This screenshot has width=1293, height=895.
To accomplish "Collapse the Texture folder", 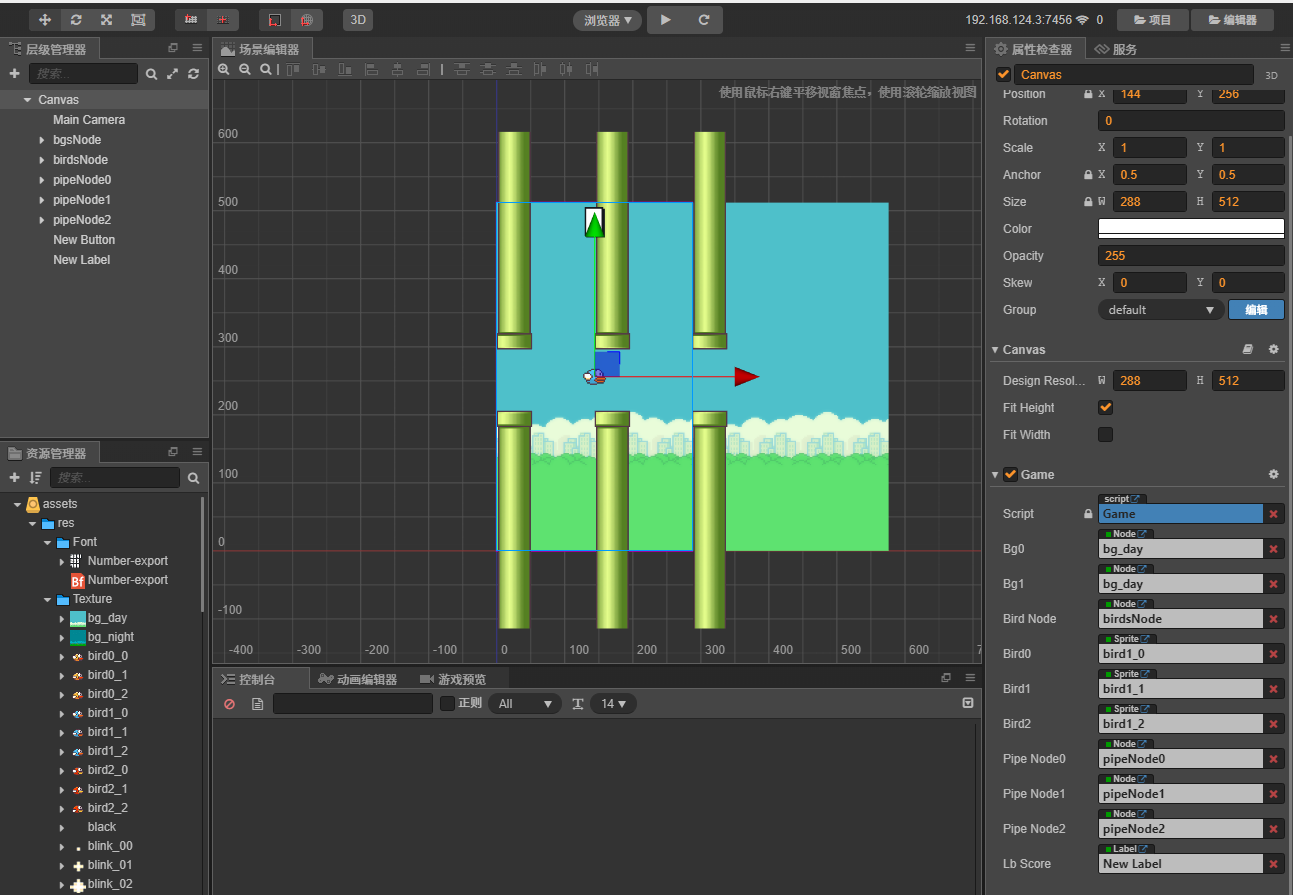I will click(x=47, y=599).
